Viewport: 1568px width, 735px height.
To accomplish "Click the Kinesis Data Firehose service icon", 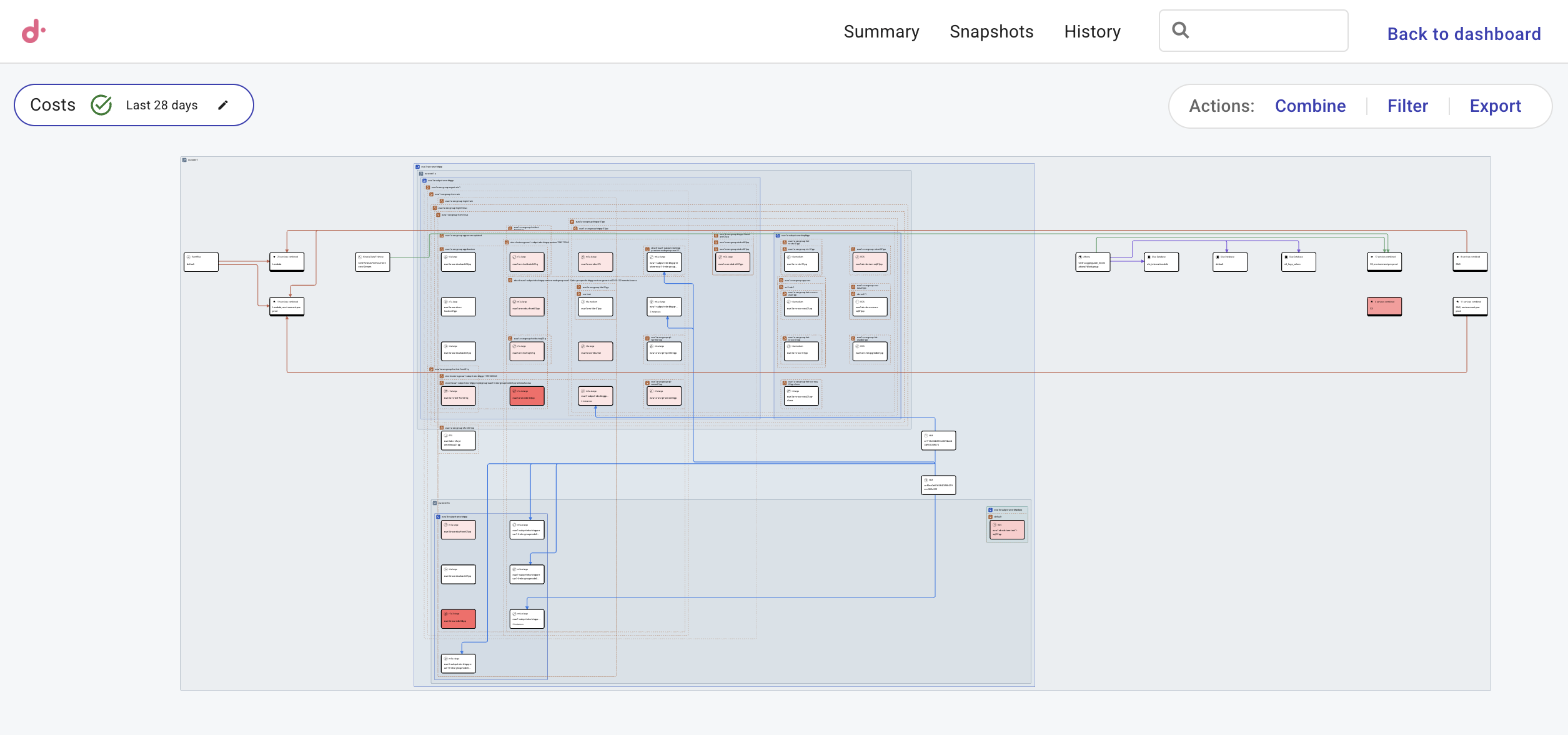I will [x=360, y=257].
